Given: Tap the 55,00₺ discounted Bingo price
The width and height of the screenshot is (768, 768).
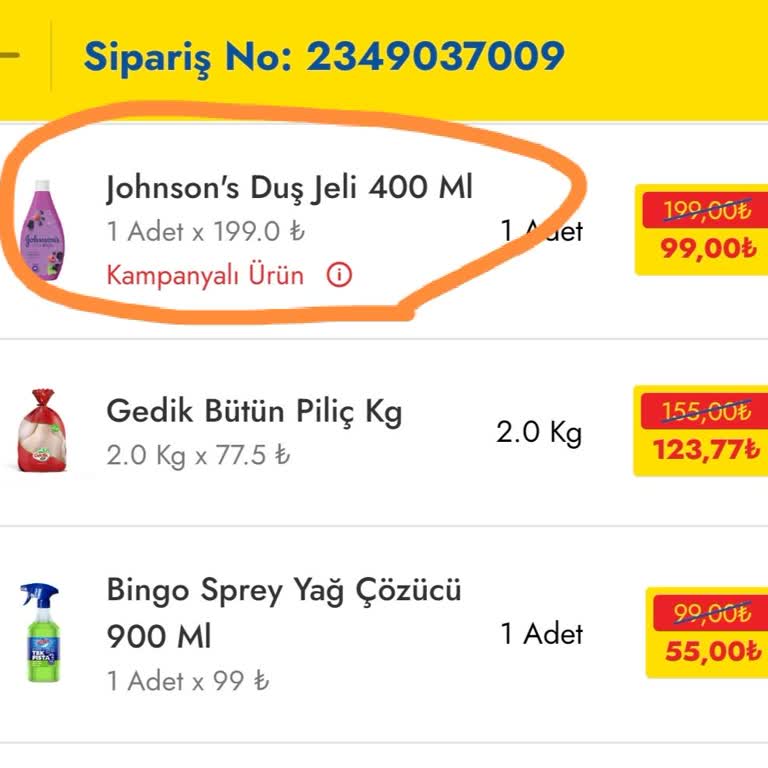Looking at the screenshot, I should tap(712, 652).
